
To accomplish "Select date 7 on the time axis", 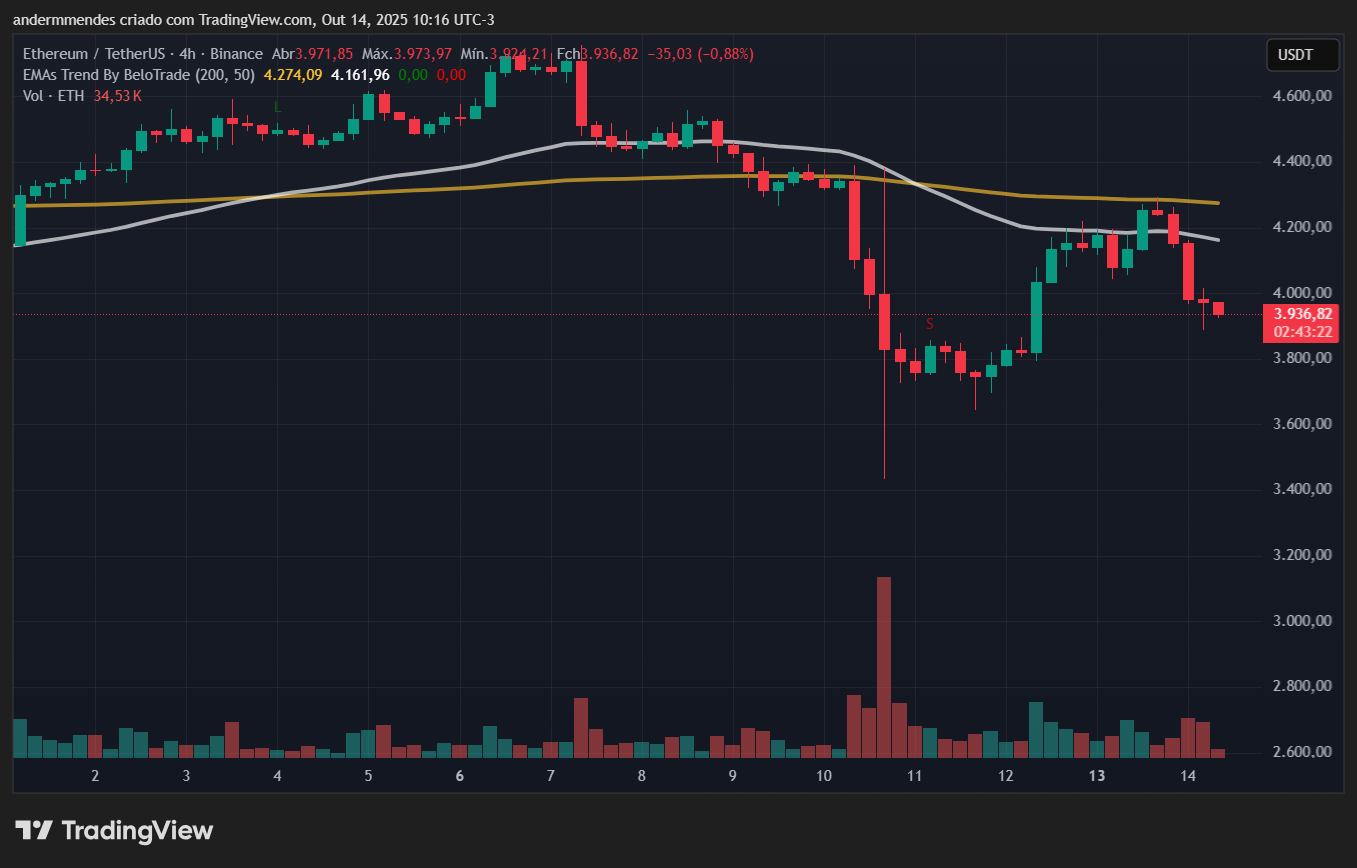I will (551, 776).
